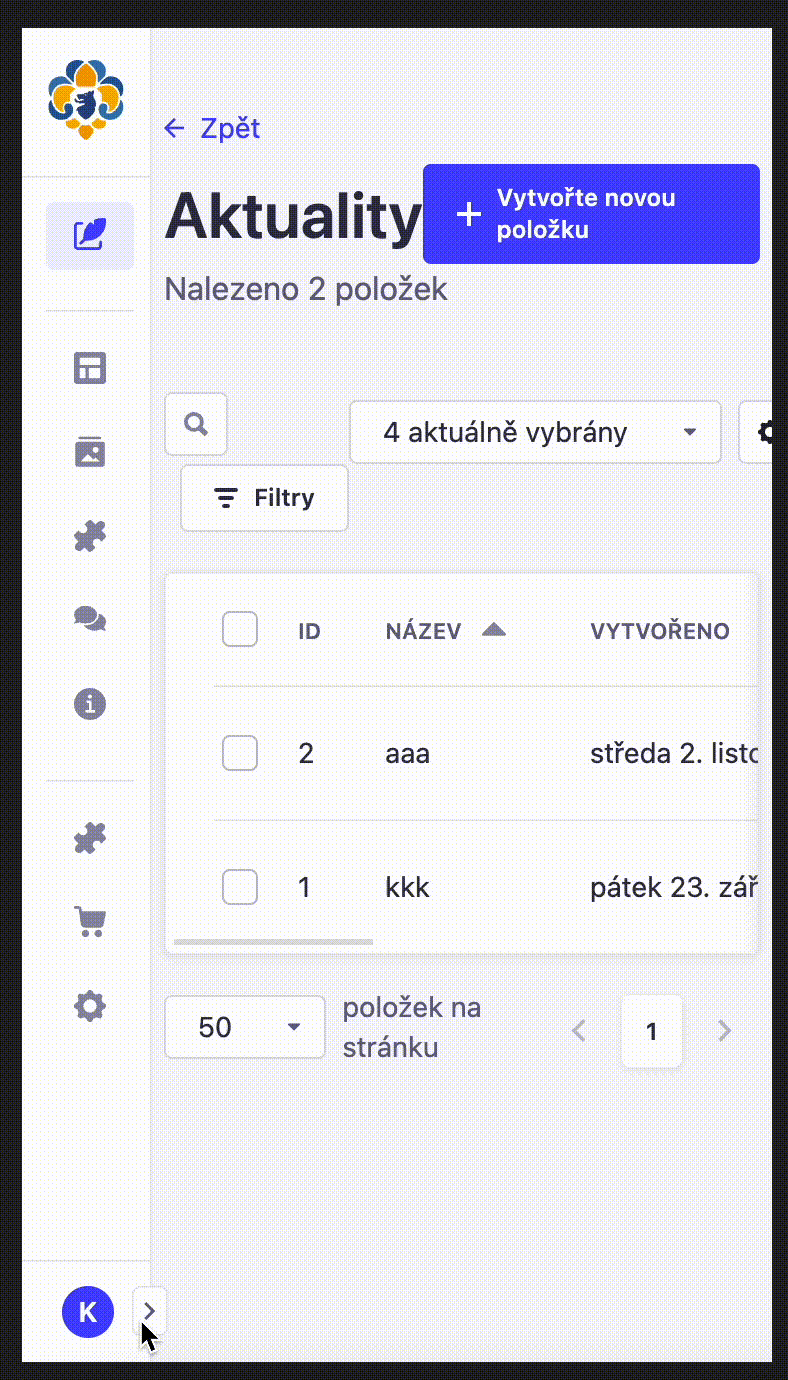
Task: Click the horizontal table scrollbar
Action: (x=273, y=942)
